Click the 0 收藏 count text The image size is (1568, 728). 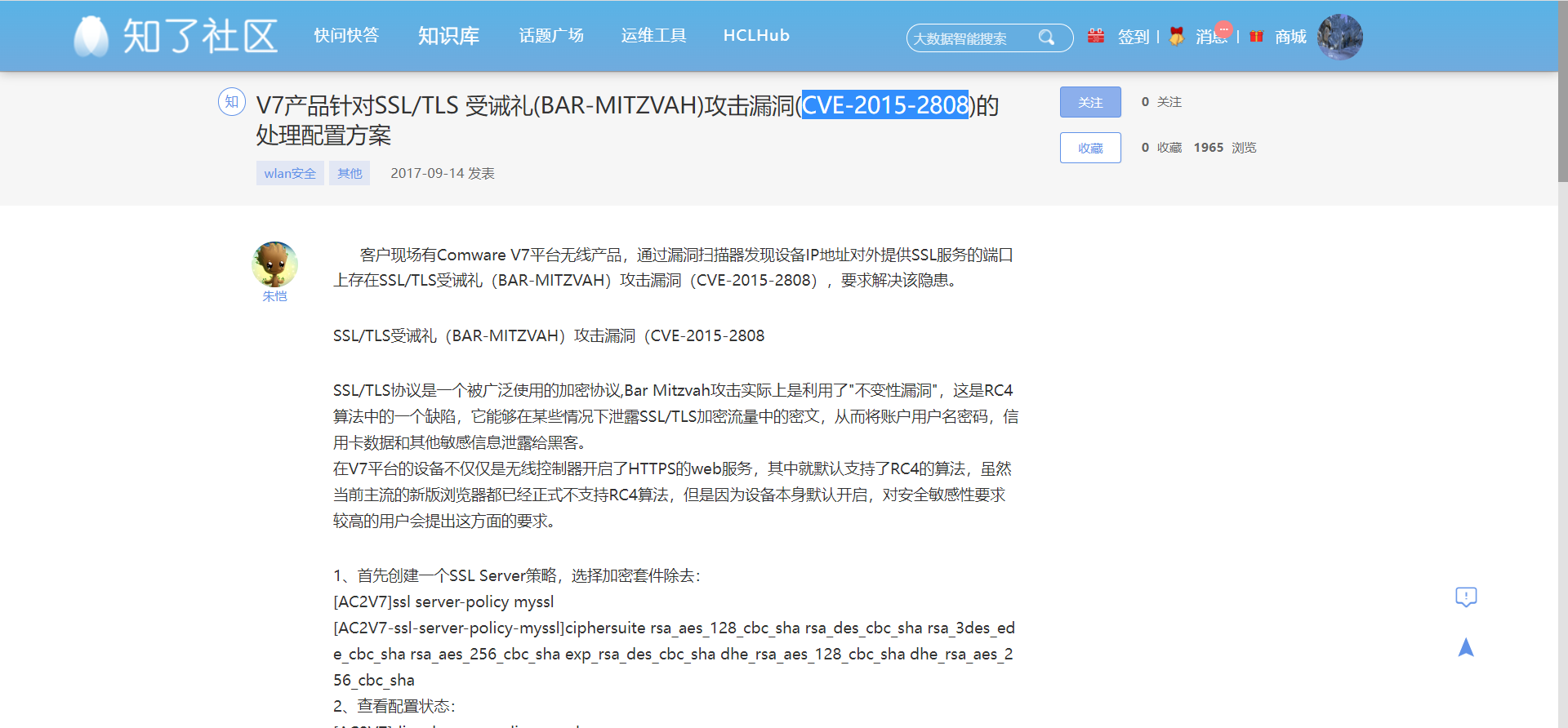tap(1162, 148)
